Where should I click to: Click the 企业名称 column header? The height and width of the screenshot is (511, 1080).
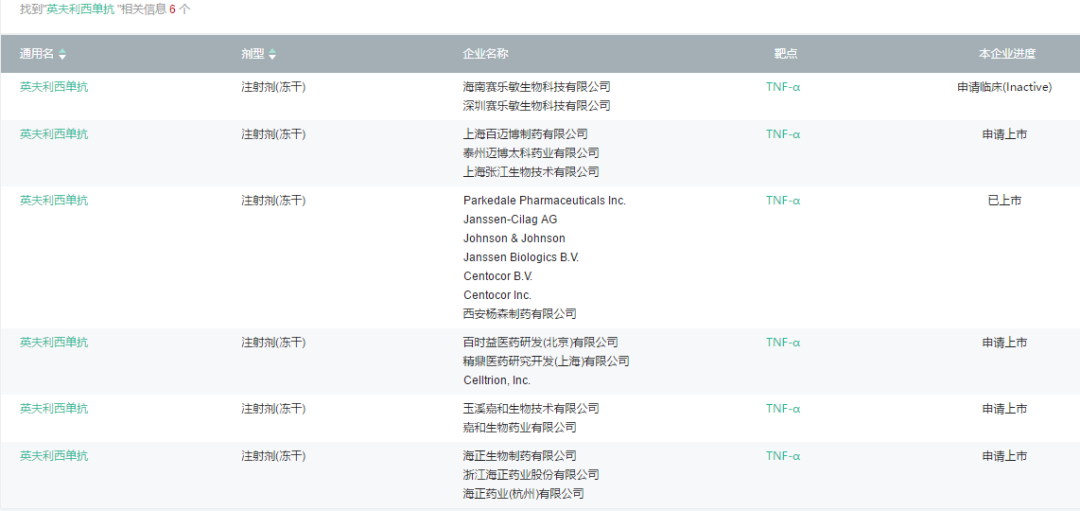click(x=485, y=54)
